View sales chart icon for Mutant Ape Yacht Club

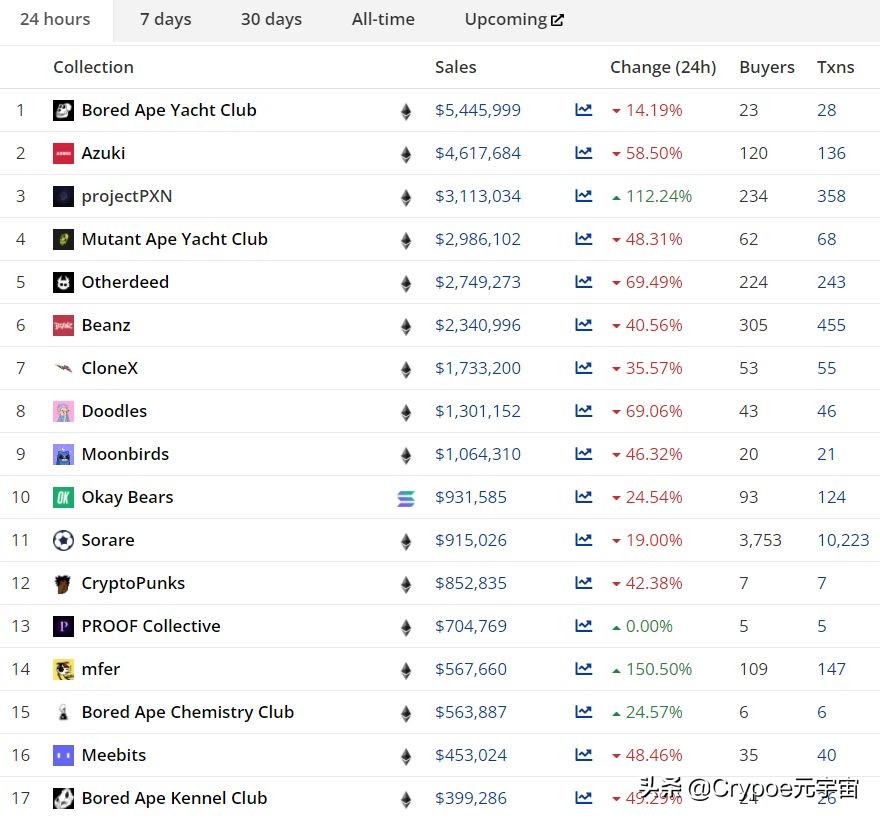tap(584, 239)
